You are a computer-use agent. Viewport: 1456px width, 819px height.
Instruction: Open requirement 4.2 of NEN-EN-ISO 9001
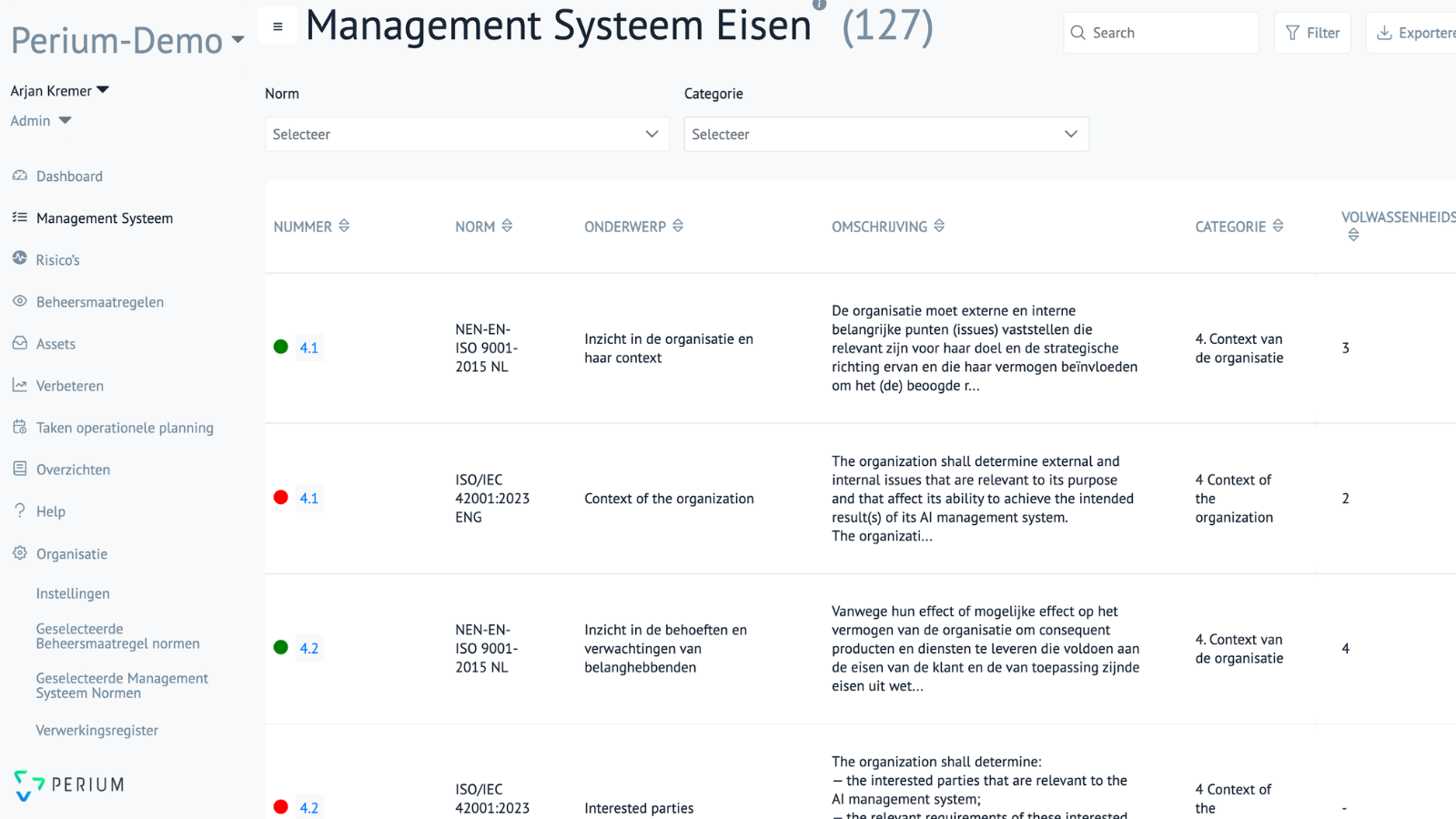(309, 648)
